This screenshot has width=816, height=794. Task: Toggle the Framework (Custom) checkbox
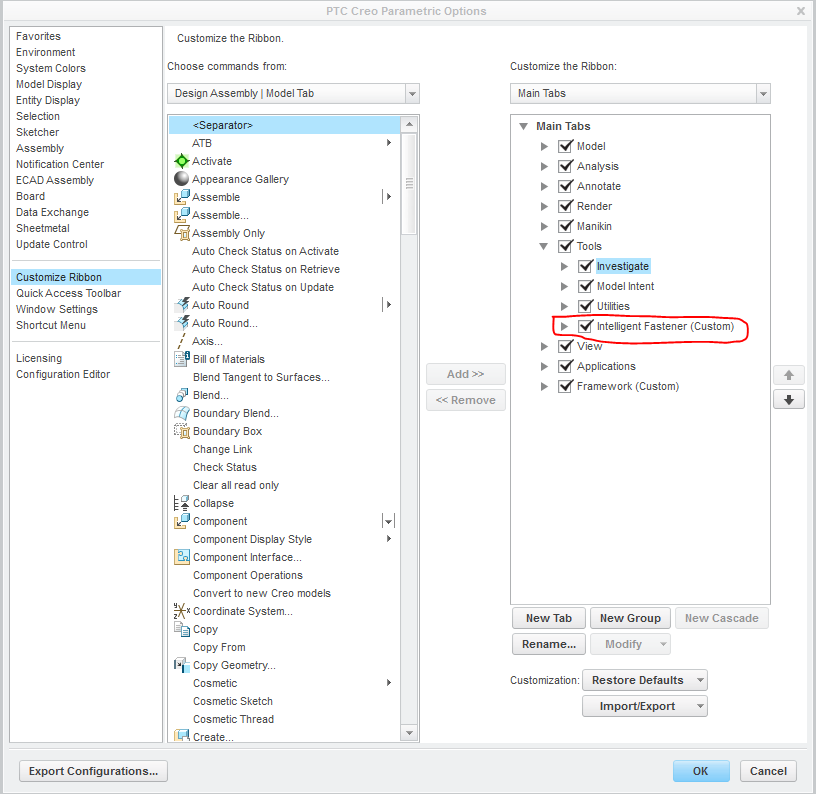565,386
